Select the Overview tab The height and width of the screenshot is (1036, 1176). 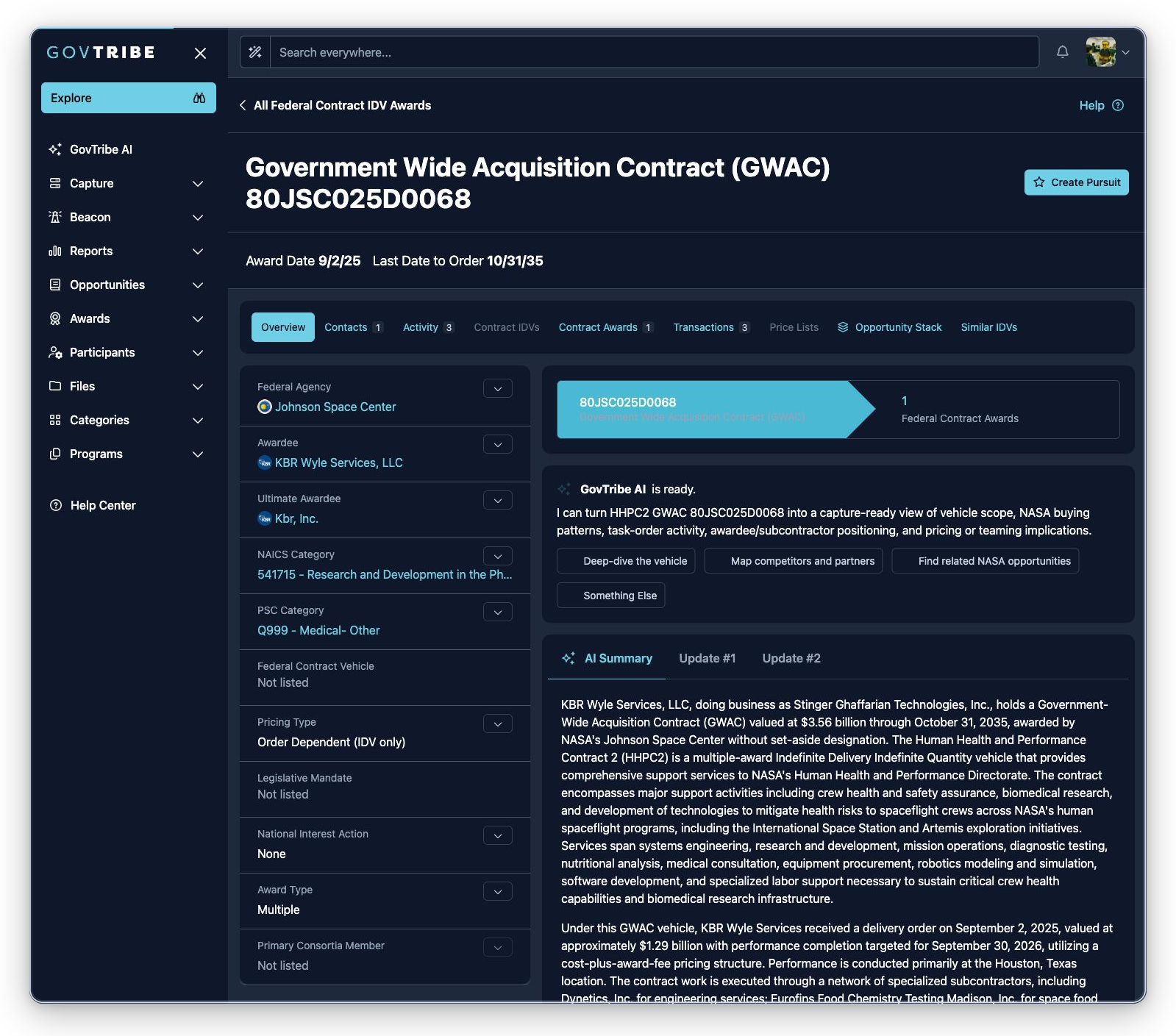(283, 327)
